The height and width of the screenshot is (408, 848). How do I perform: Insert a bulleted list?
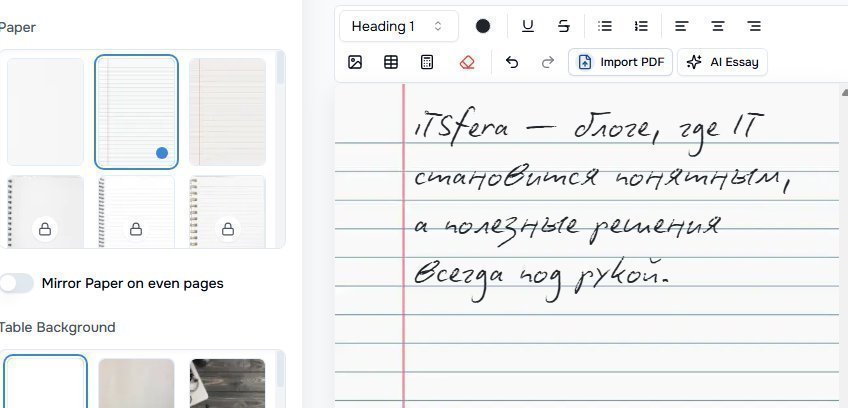tap(605, 26)
